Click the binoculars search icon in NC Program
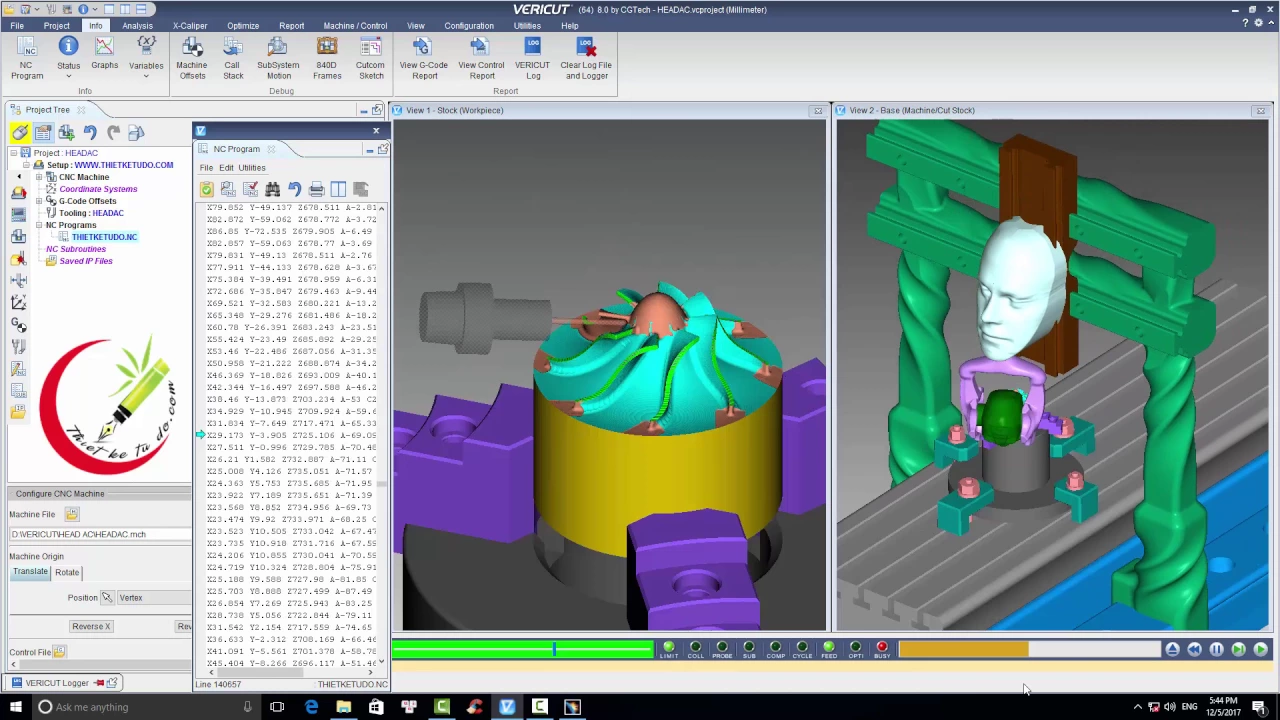 [x=272, y=189]
